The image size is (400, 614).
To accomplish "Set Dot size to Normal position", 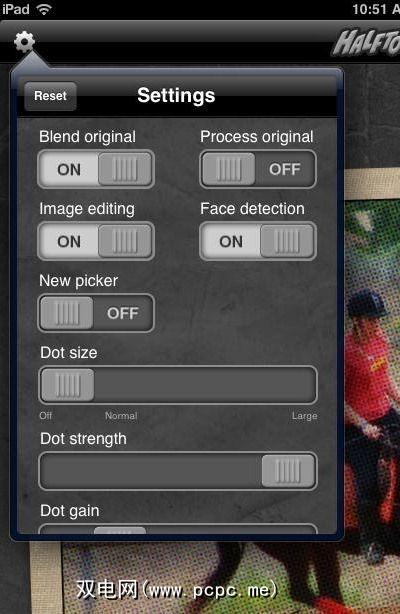I will click(x=121, y=385).
